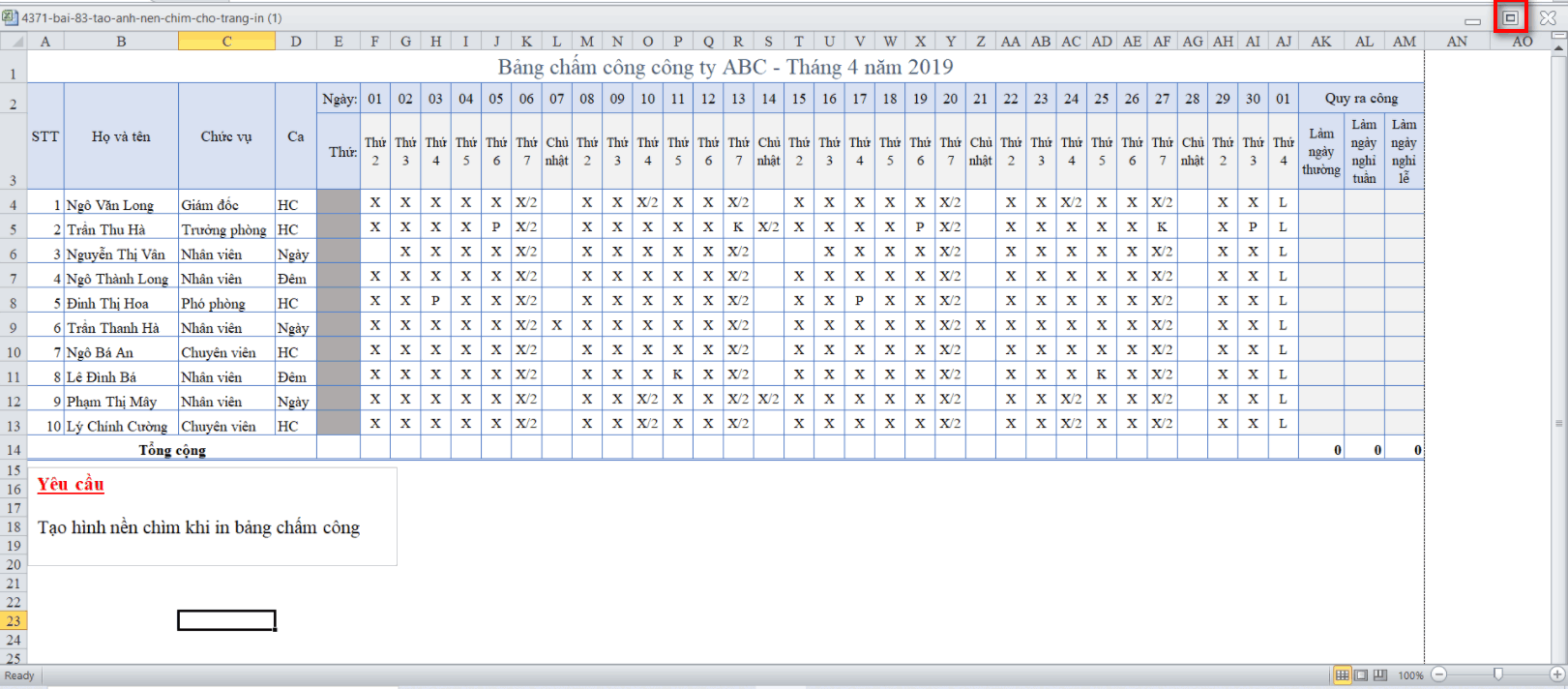Image resolution: width=1568 pixels, height=689 pixels.
Task: Click the Họ và tên header cell
Action: 121,136
